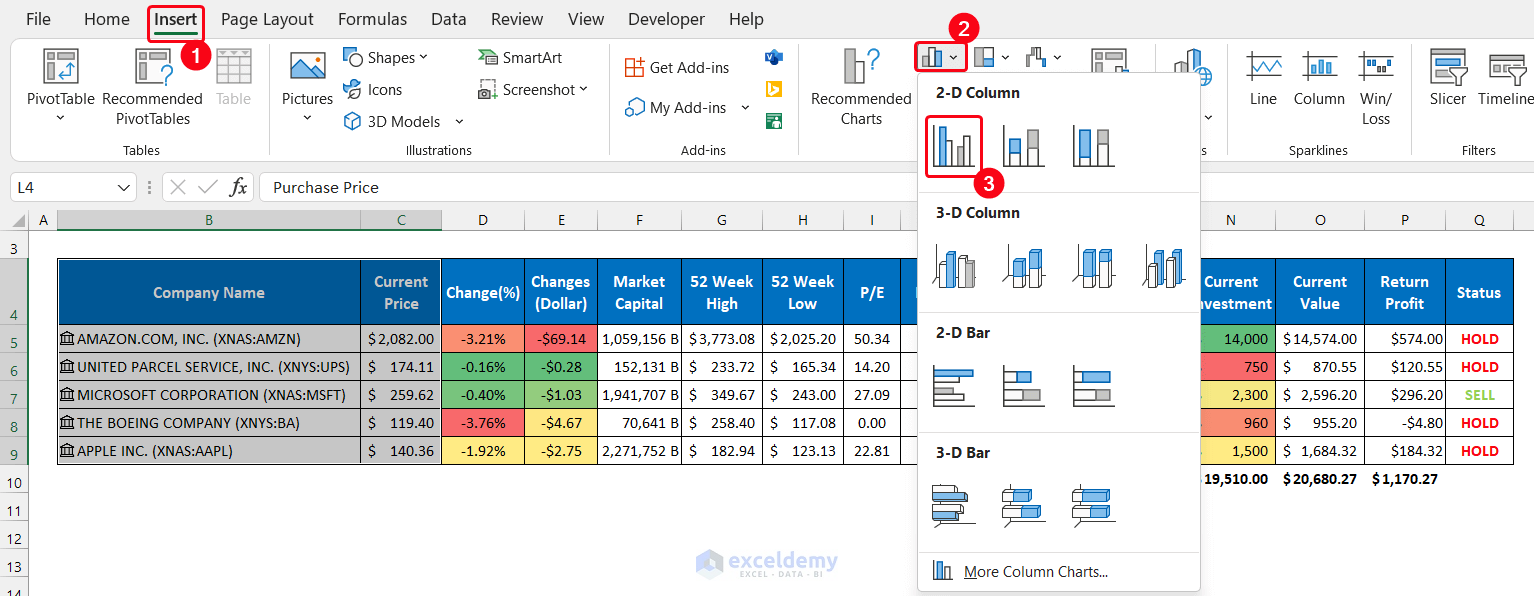Open the File tab

click(x=38, y=19)
